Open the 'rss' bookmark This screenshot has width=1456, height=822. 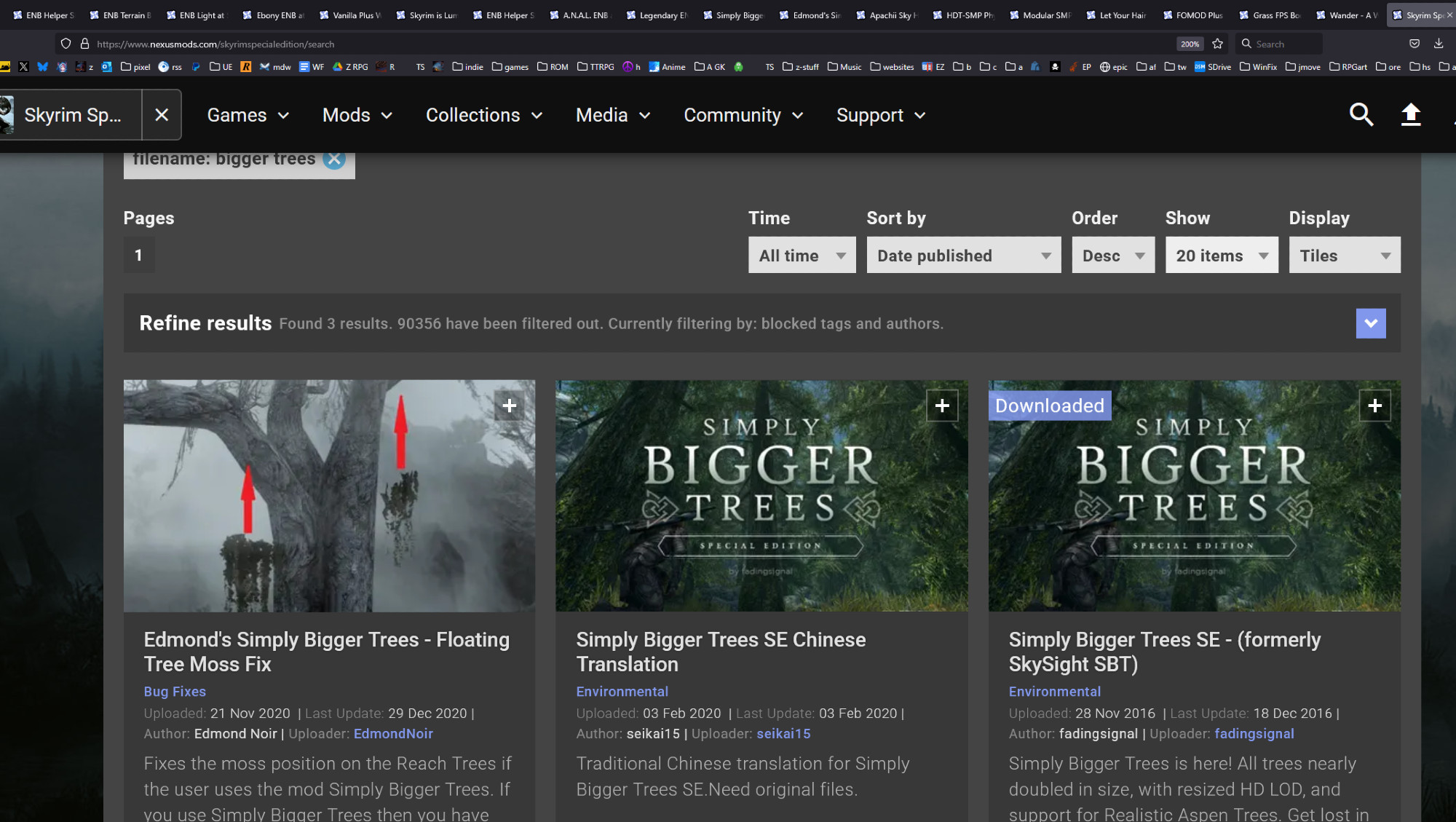pyautogui.click(x=170, y=67)
